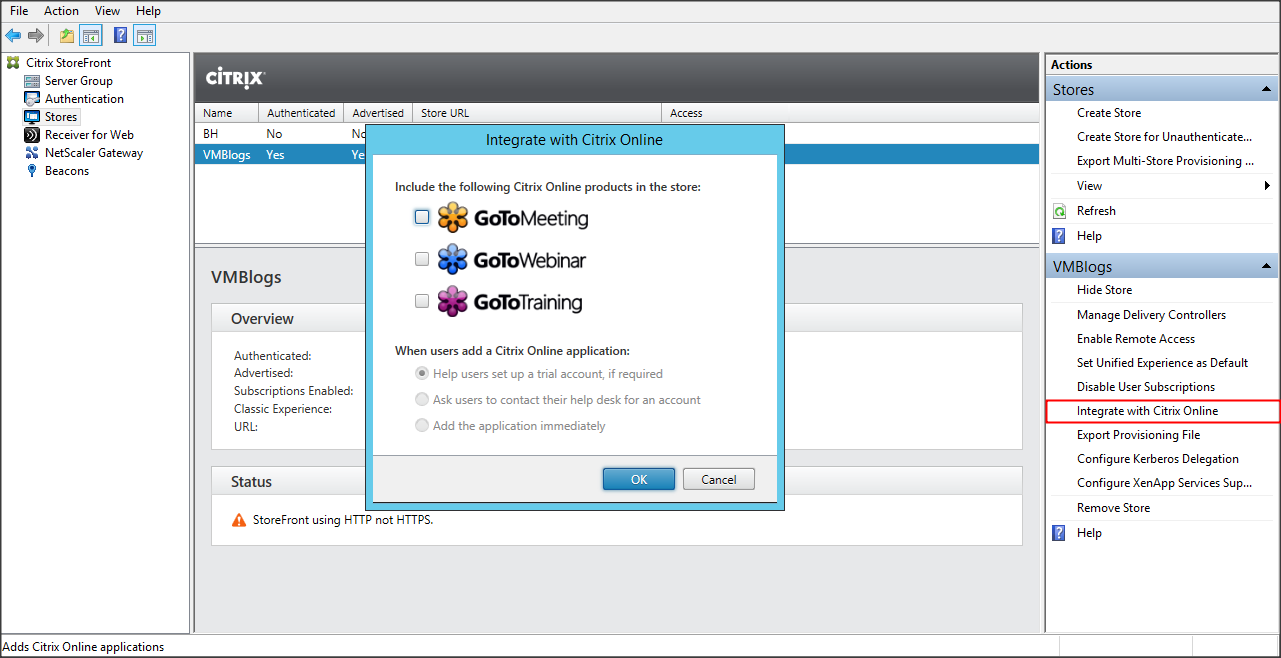This screenshot has height=658, width=1281.
Task: Click the toolbar Help question mark icon
Action: pyautogui.click(x=120, y=36)
